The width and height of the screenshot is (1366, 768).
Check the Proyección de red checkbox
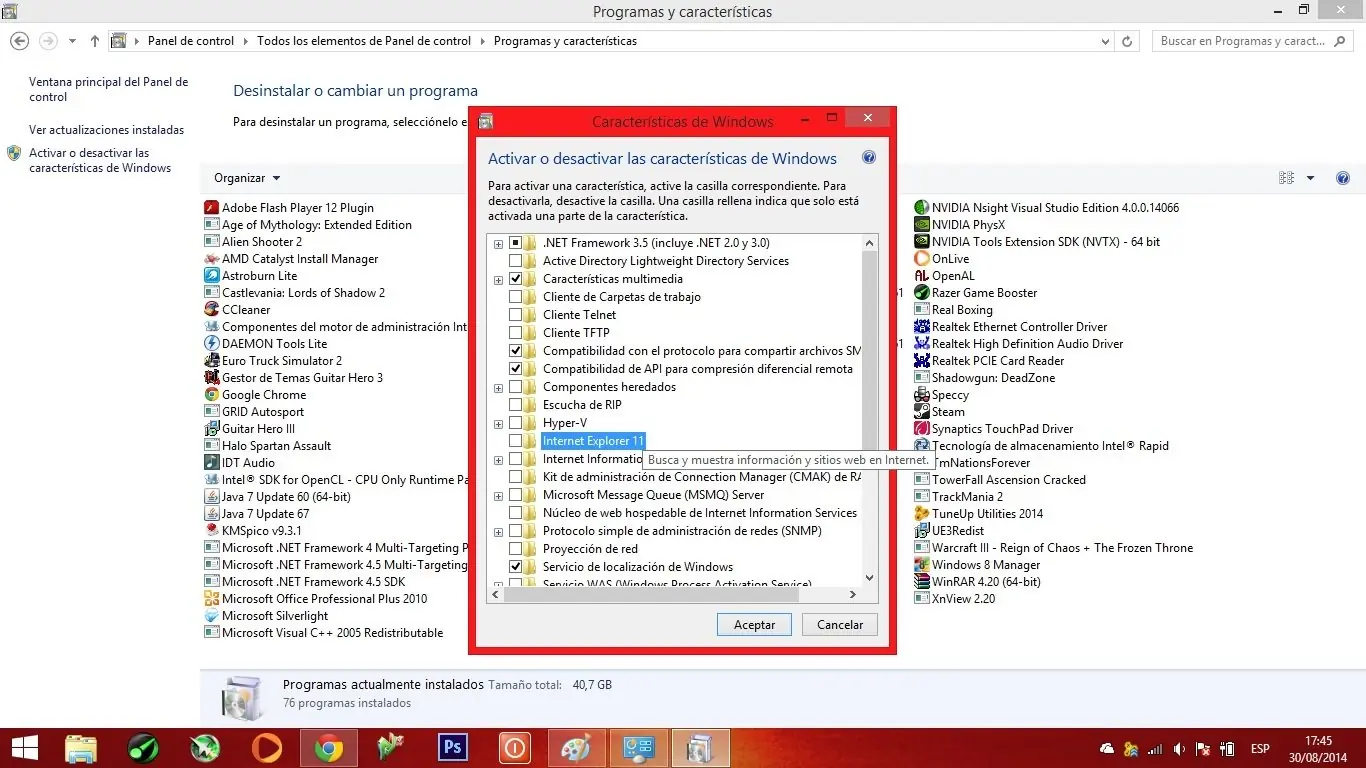coord(516,549)
